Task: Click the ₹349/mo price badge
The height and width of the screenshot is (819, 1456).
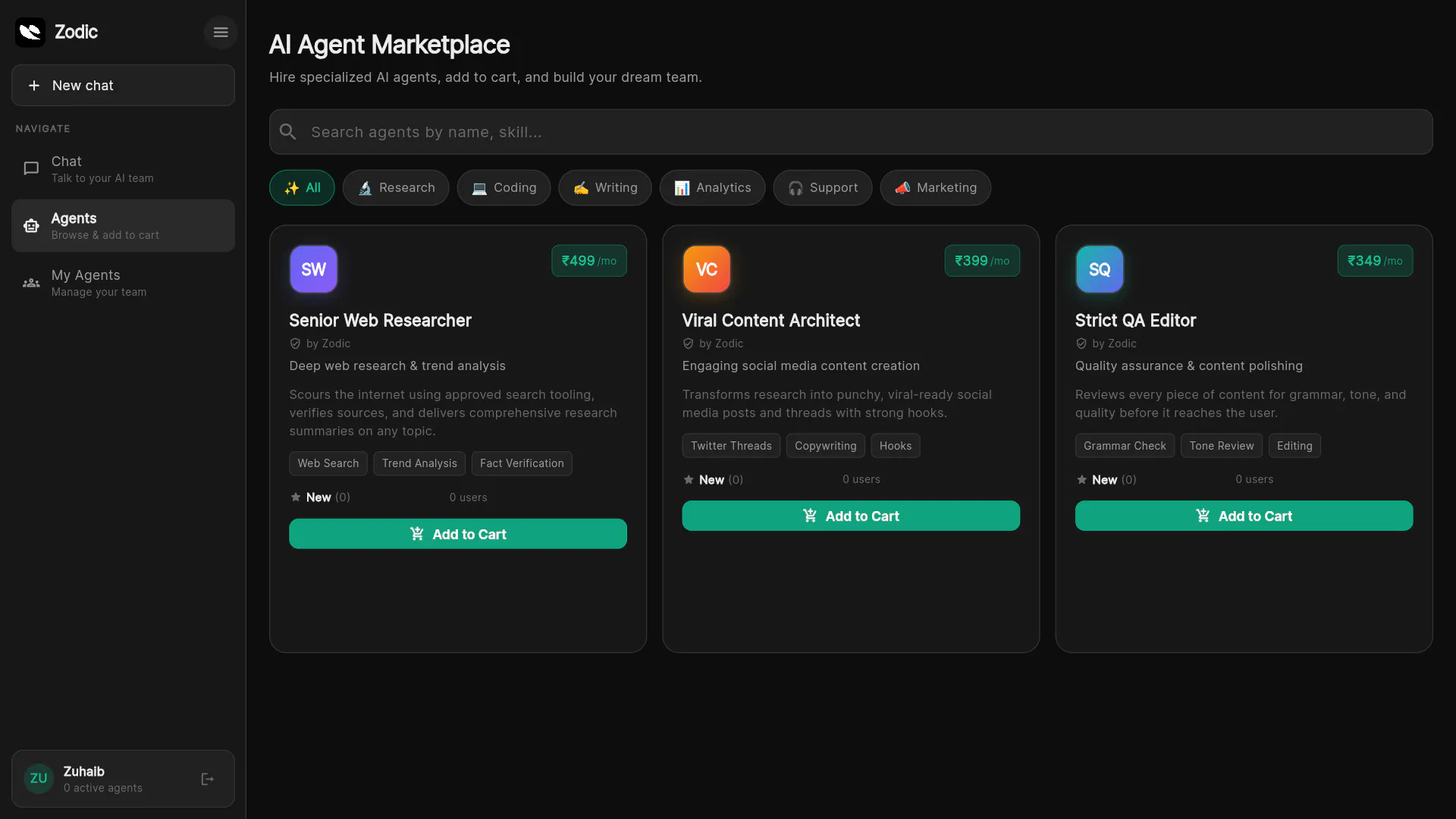Action: pos(1375,261)
